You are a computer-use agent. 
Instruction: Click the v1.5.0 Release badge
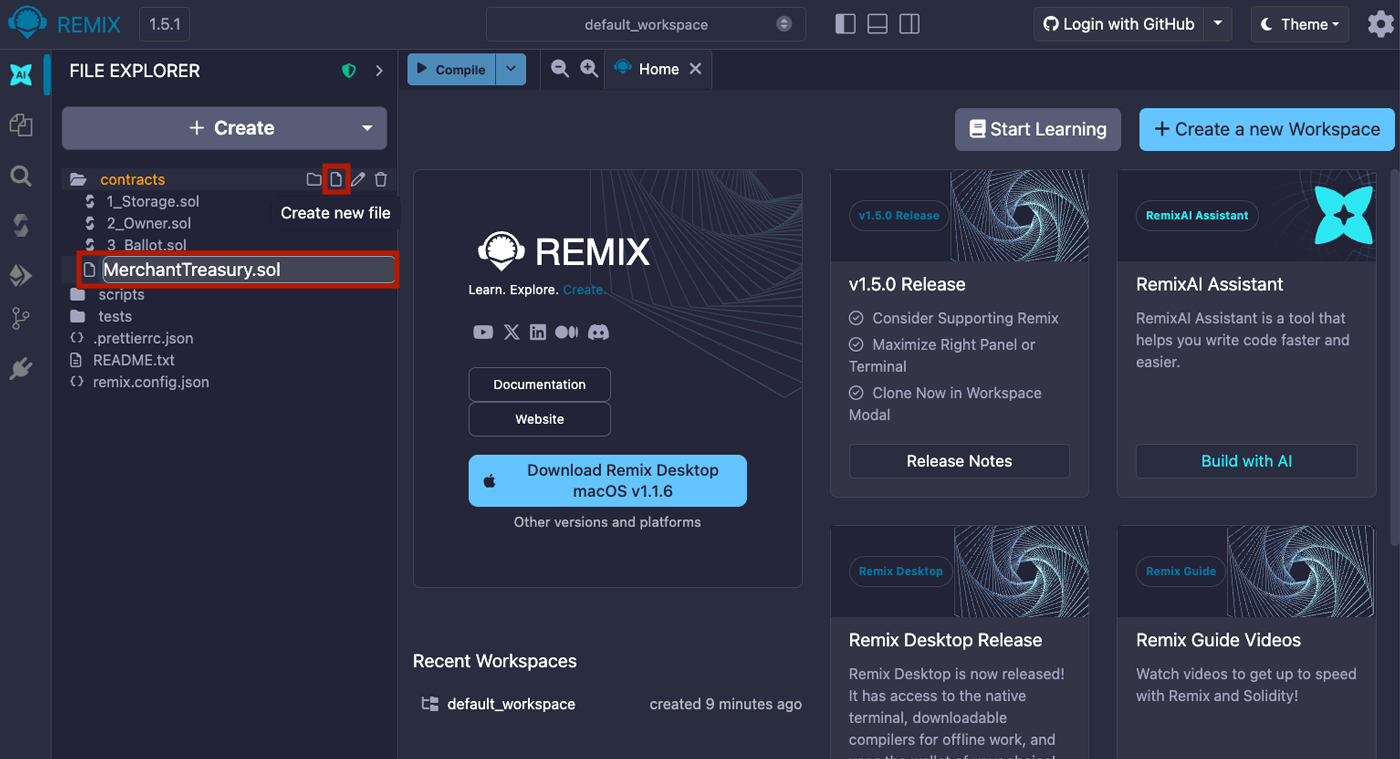899,215
